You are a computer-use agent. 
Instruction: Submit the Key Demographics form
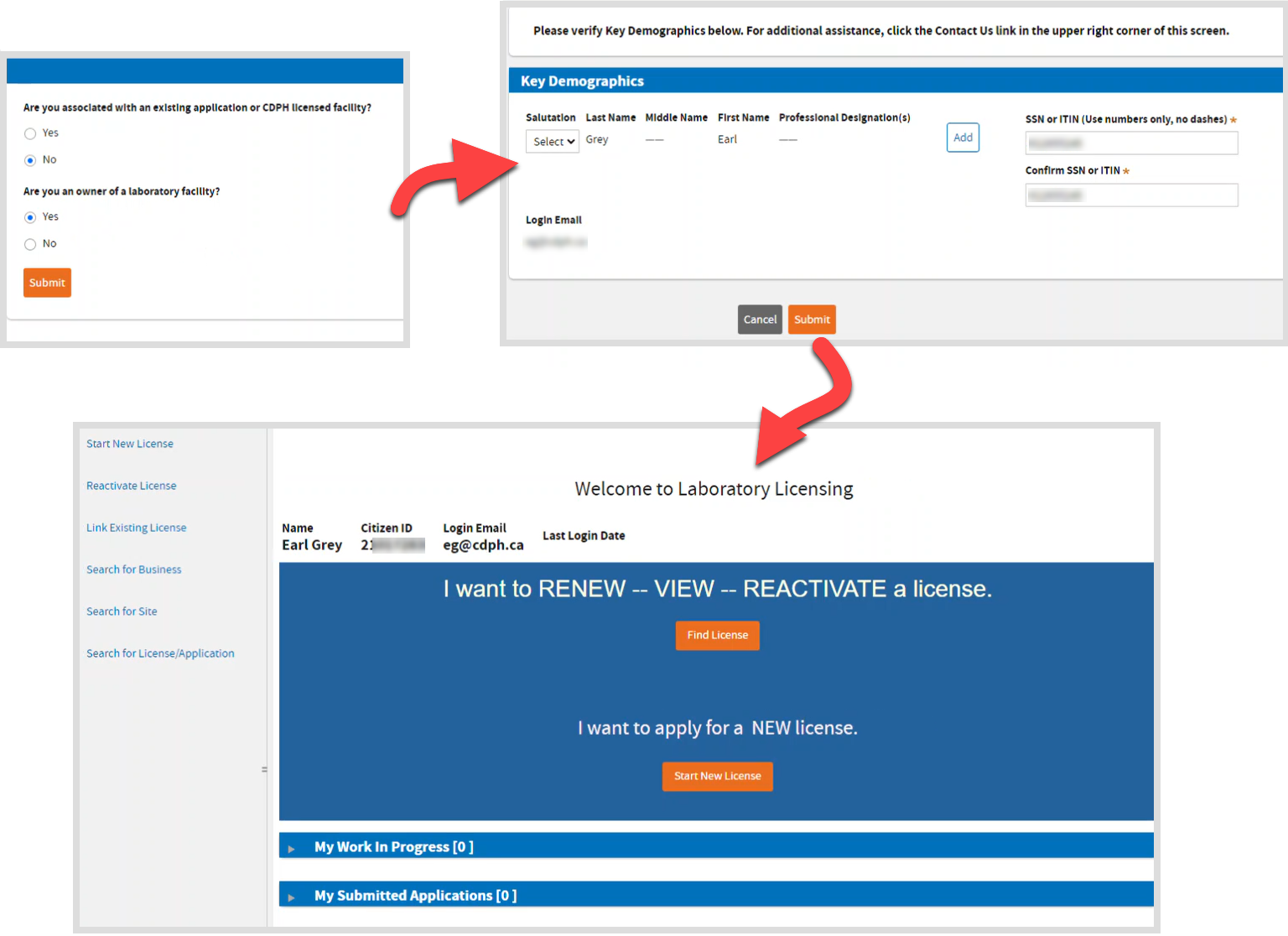[x=812, y=320]
